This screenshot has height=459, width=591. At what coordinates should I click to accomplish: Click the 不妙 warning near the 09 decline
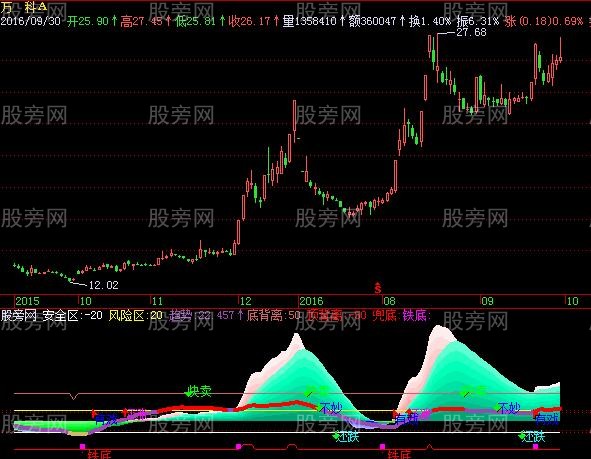(508, 408)
